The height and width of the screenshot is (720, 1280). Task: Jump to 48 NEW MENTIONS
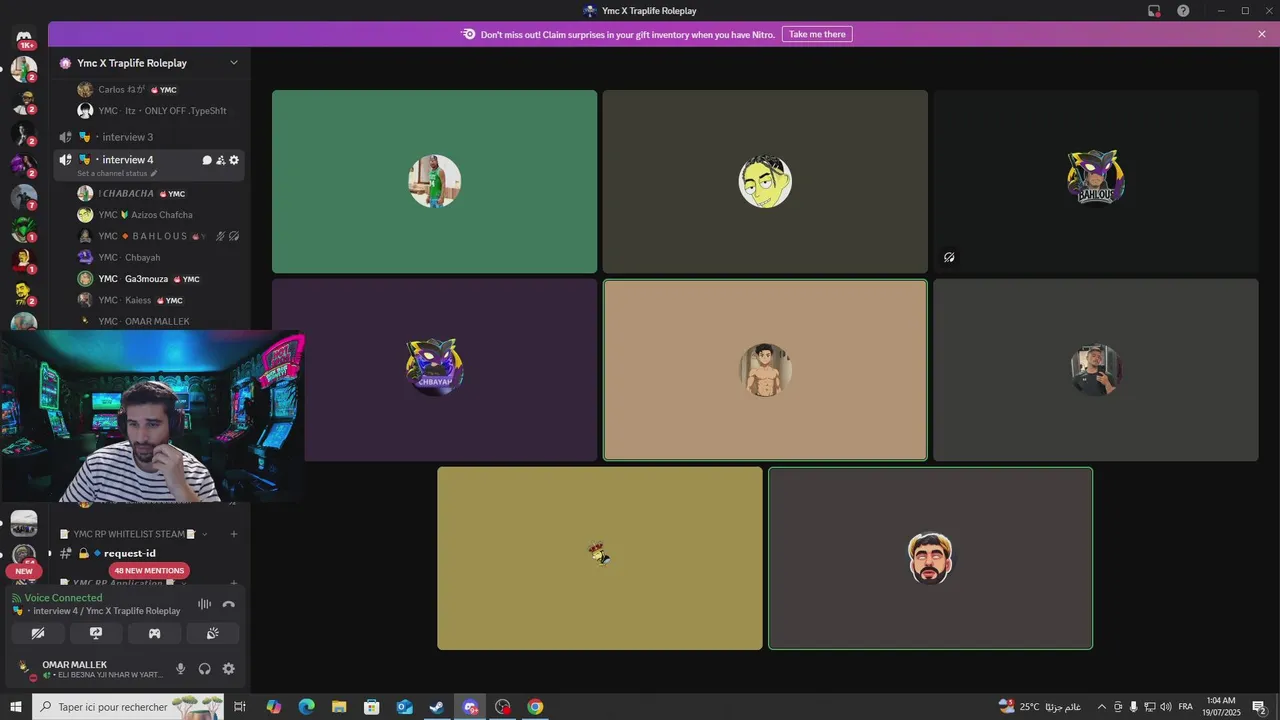click(x=149, y=571)
